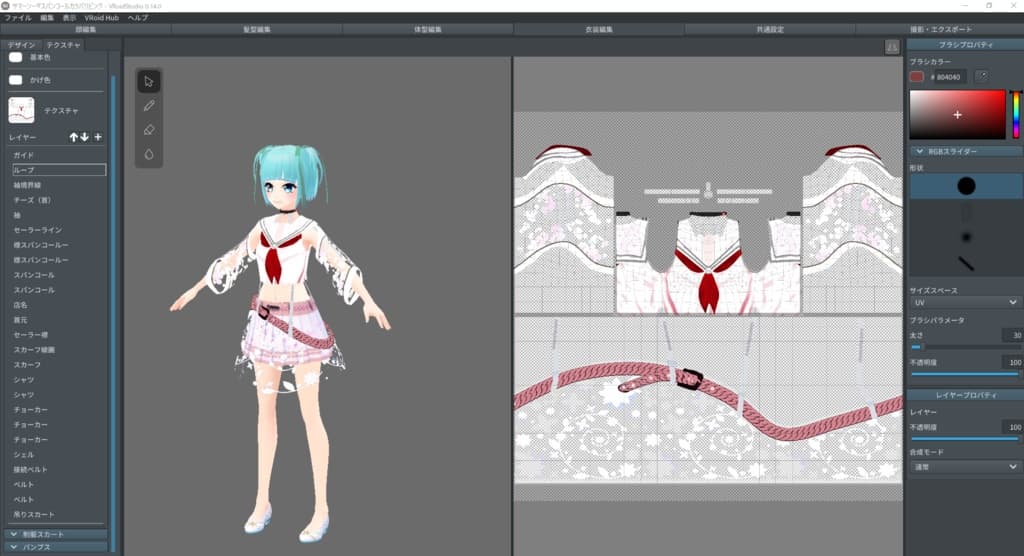The width and height of the screenshot is (1024, 556).
Task: Select the cursor selection tool
Action: point(149,81)
